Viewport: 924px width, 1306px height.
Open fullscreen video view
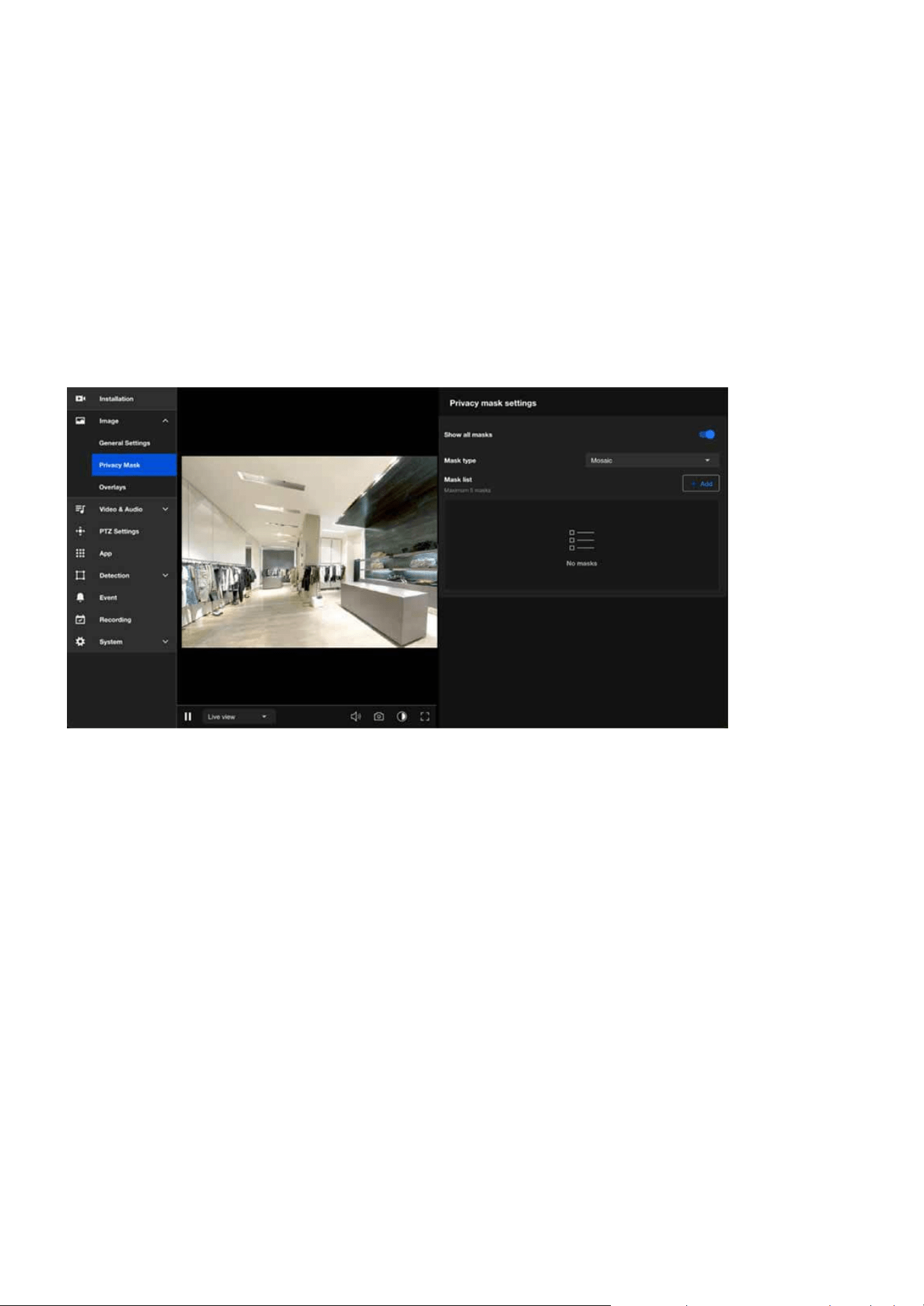coord(425,716)
